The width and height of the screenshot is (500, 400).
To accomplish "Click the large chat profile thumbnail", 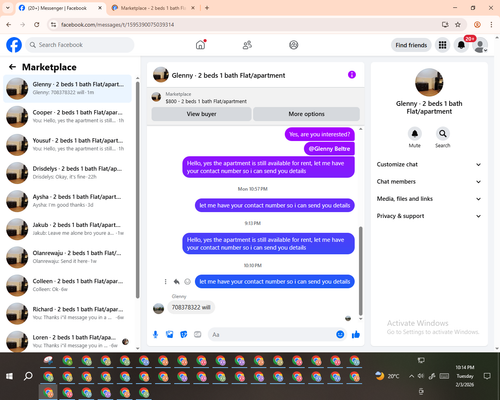I will (429, 82).
